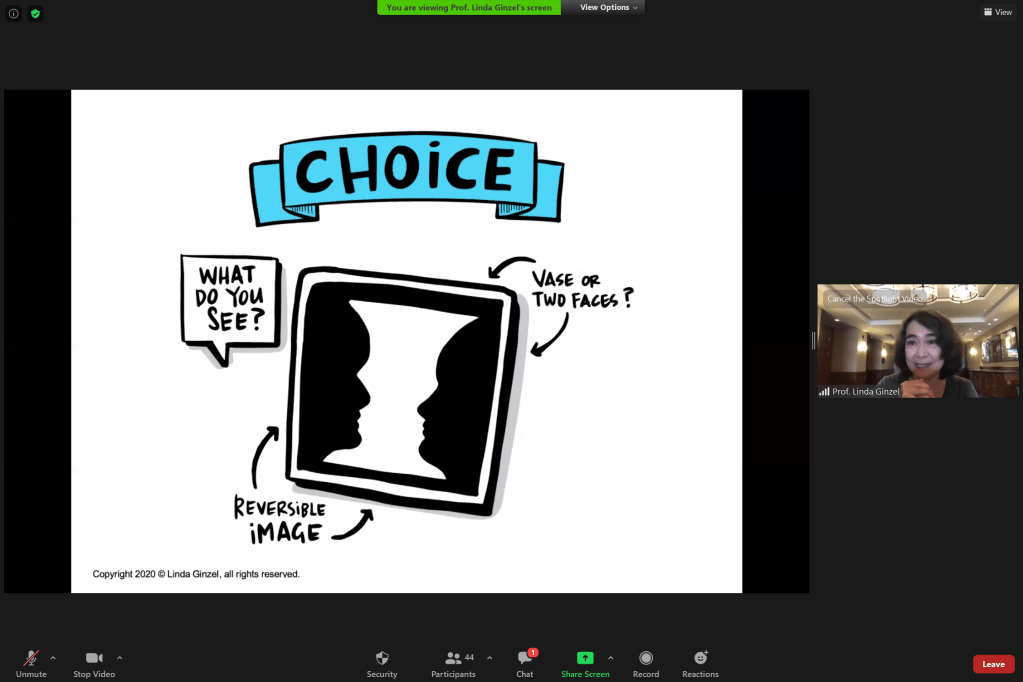Screen dimensions: 1023x682
Task: Expand audio options arrow beside Unmute
Action: pyautogui.click(x=53, y=658)
